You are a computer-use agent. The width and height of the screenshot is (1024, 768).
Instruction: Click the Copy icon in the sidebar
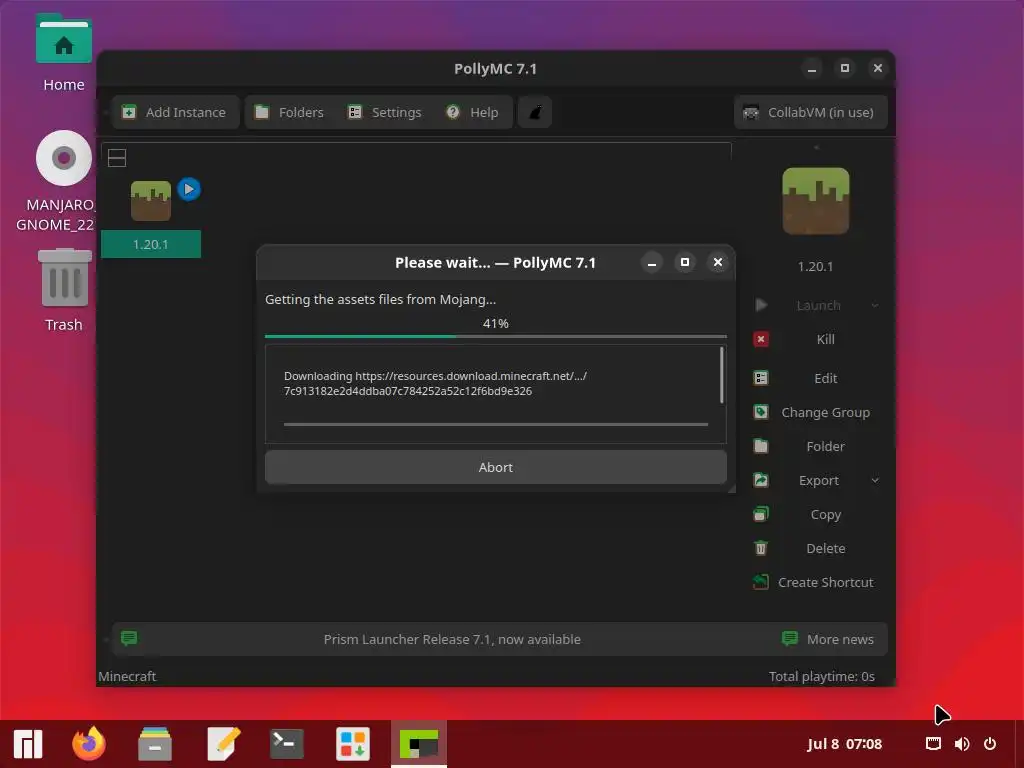(x=761, y=514)
